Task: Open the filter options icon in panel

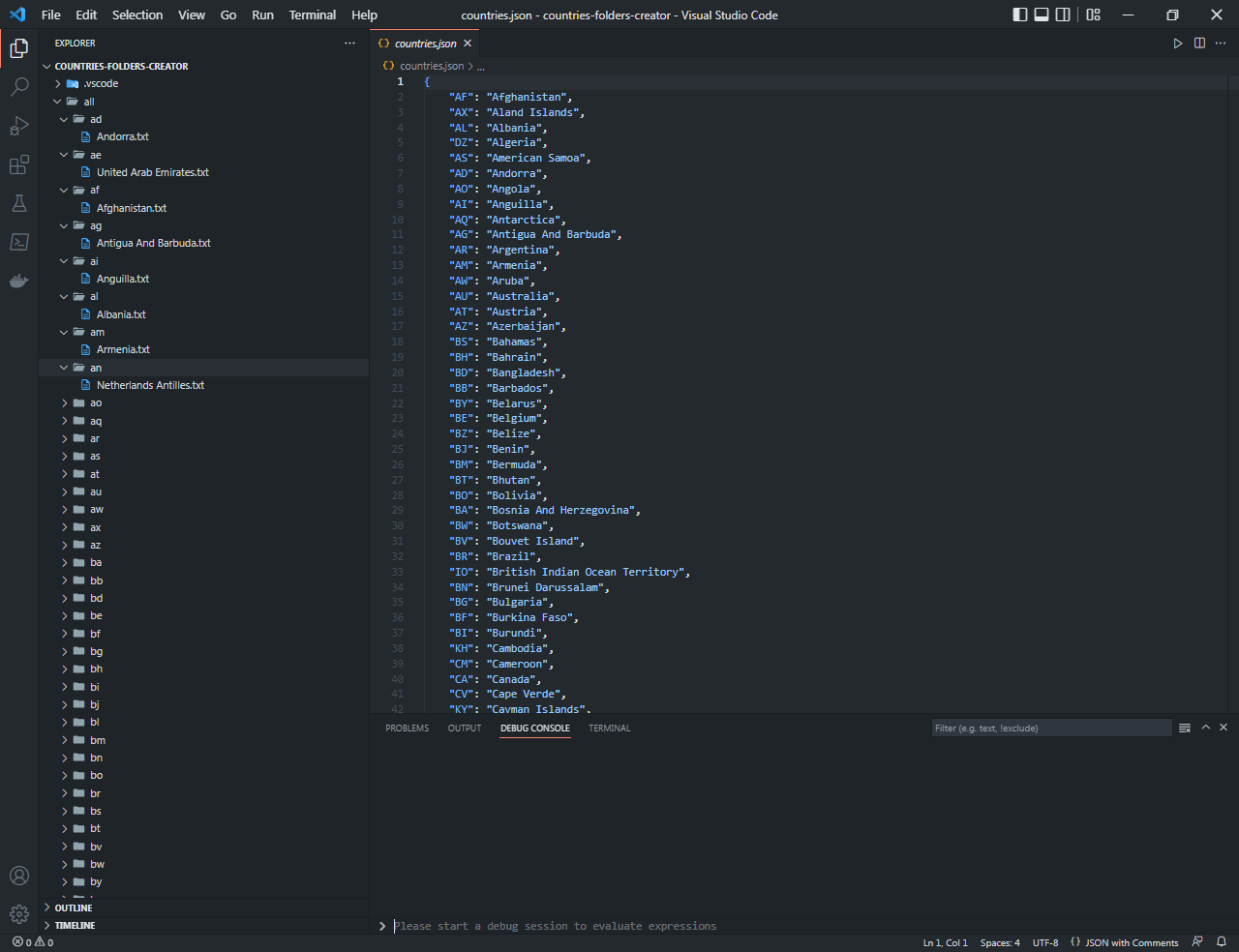Action: 1185,728
